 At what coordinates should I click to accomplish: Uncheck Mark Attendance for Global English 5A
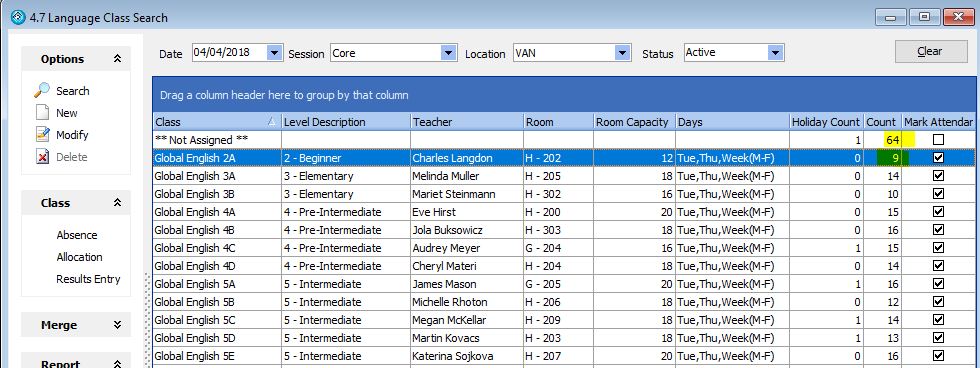(938, 284)
